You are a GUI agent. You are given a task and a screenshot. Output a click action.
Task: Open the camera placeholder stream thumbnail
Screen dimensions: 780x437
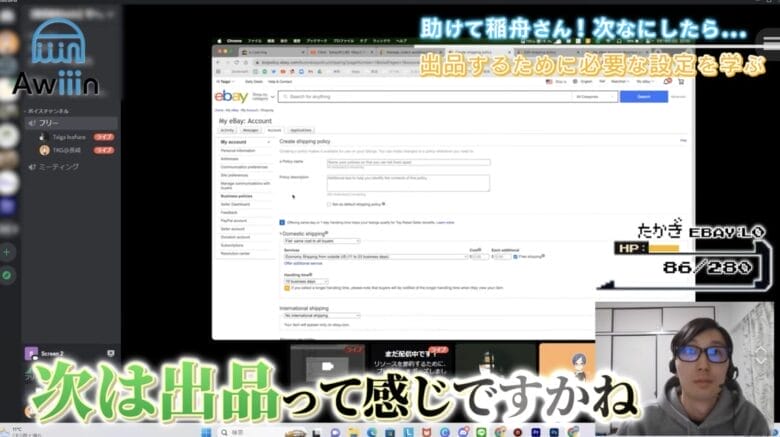[327, 366]
